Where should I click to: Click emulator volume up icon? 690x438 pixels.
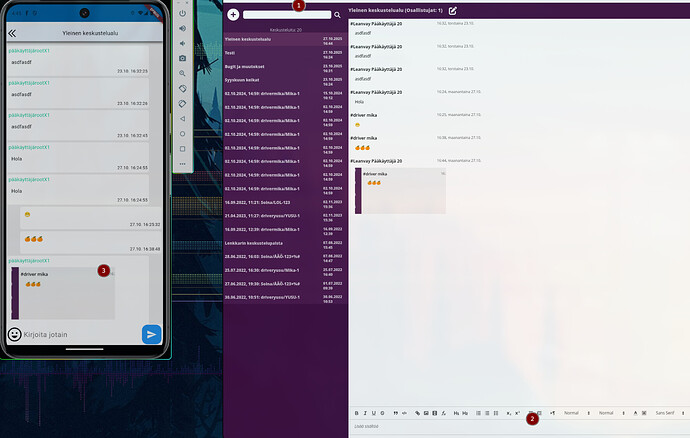tap(182, 29)
